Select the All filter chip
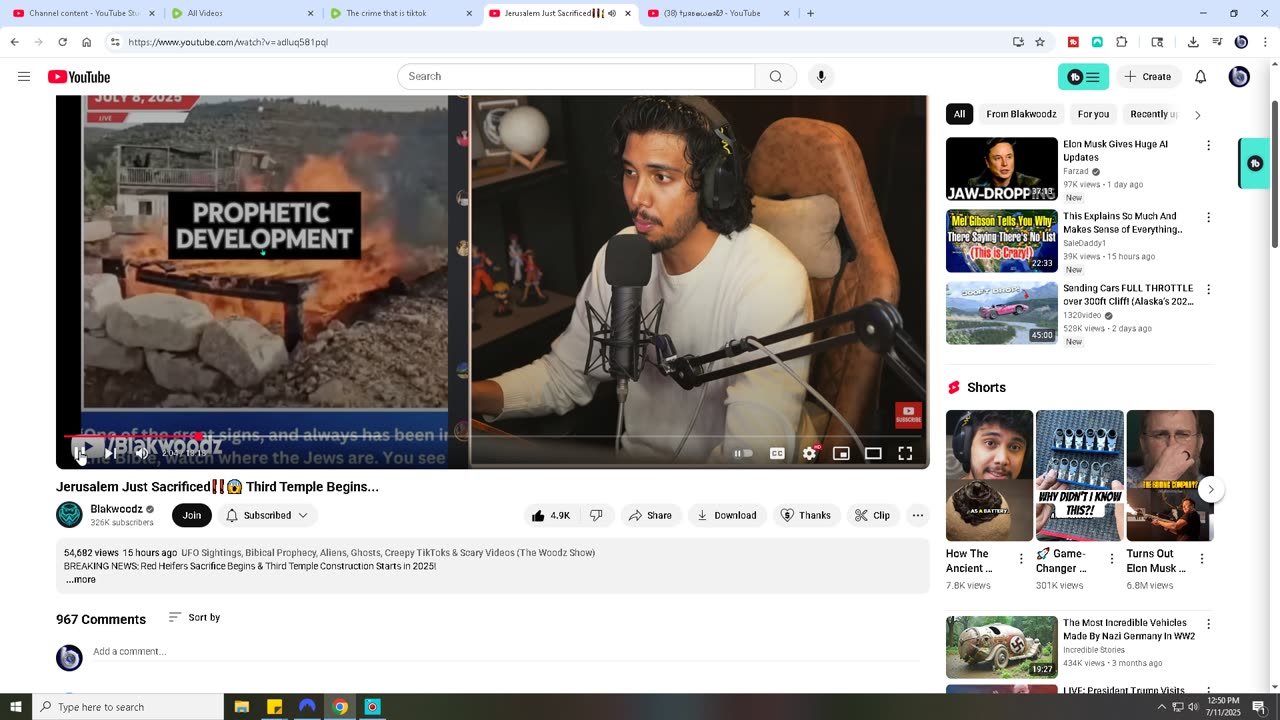The width and height of the screenshot is (1280, 720). (x=959, y=114)
